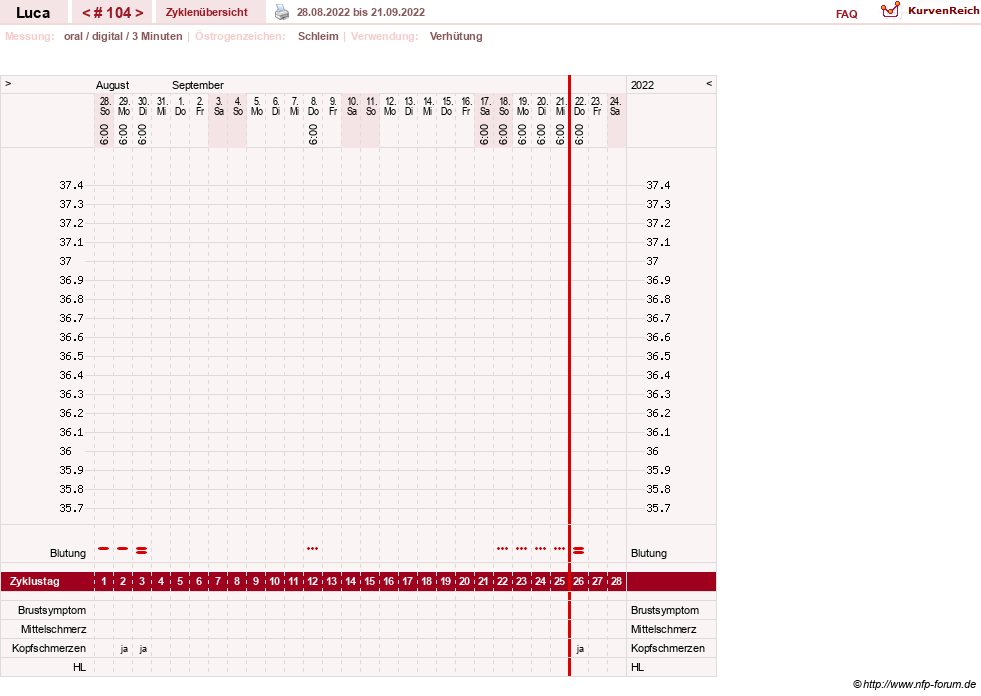Image resolution: width=981 pixels, height=696 pixels.
Task: Click the 'Verhütung' usage value
Action: 456,36
